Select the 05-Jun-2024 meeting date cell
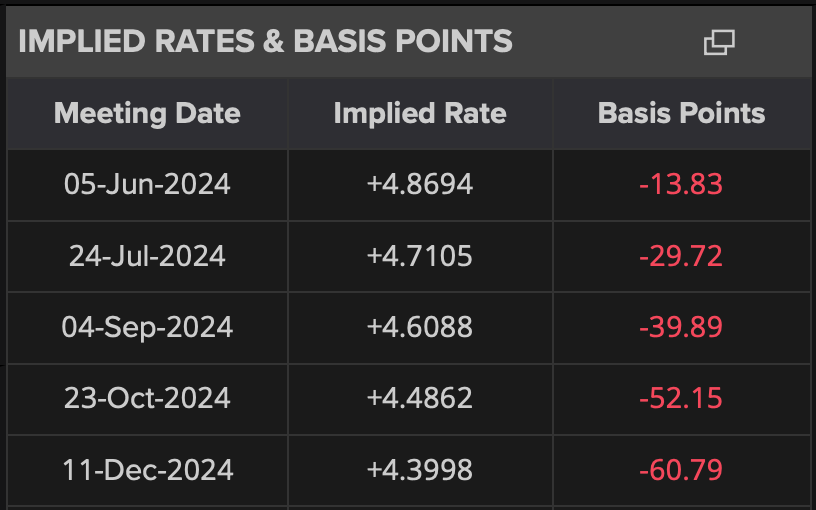The height and width of the screenshot is (510, 816). (x=147, y=185)
